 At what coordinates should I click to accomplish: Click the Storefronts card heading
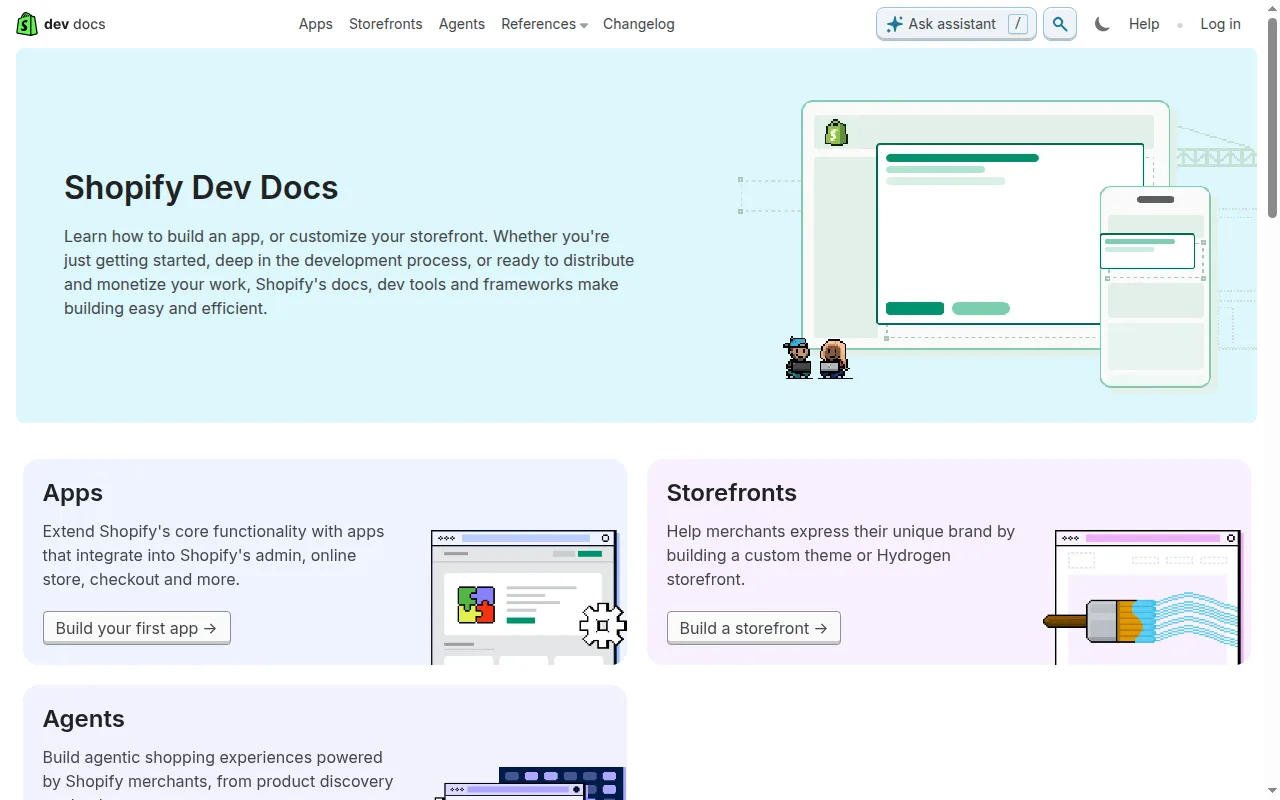(x=732, y=493)
